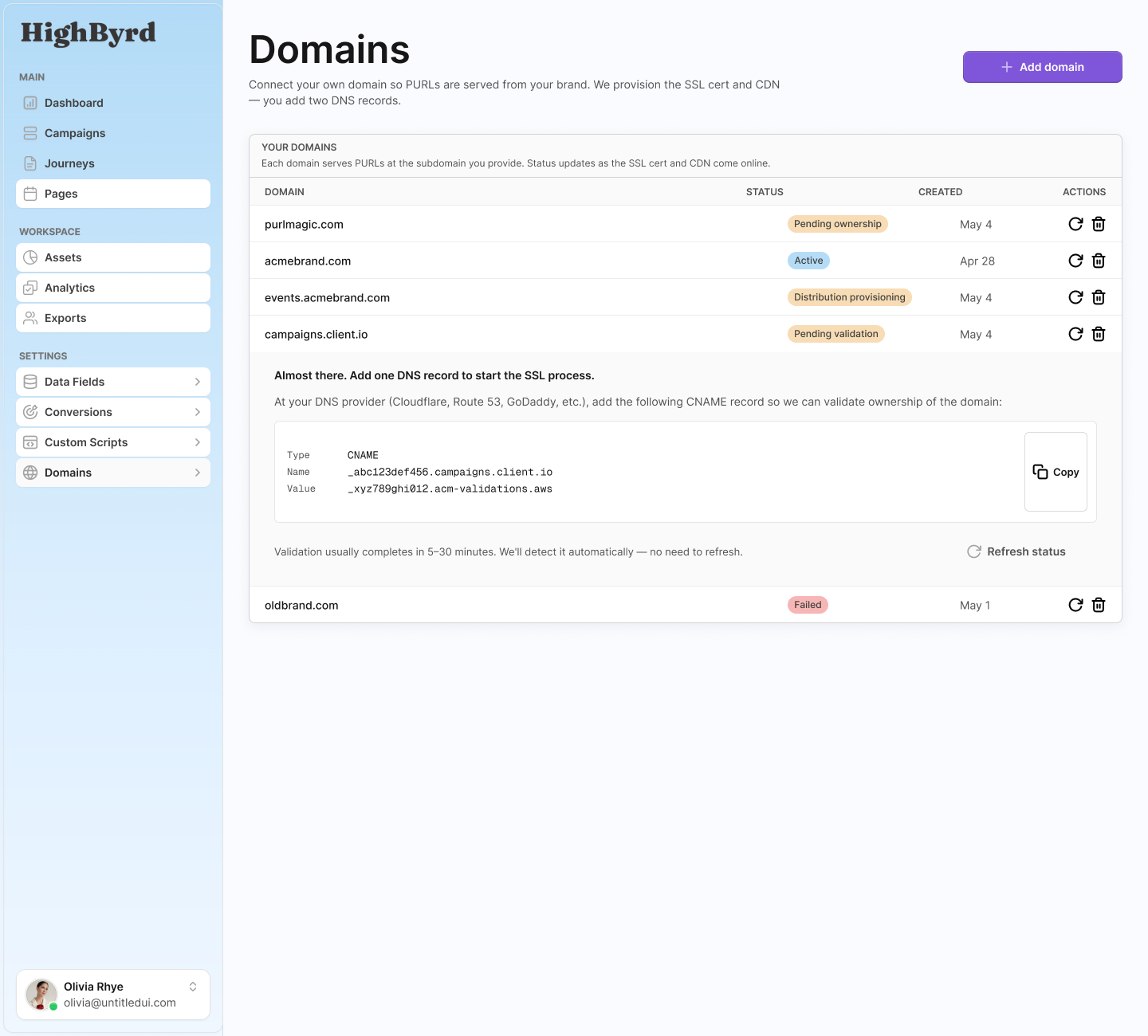Viewport: 1148px width, 1036px height.
Task: Refresh the events.acmebrand.com row
Action: [1075, 297]
